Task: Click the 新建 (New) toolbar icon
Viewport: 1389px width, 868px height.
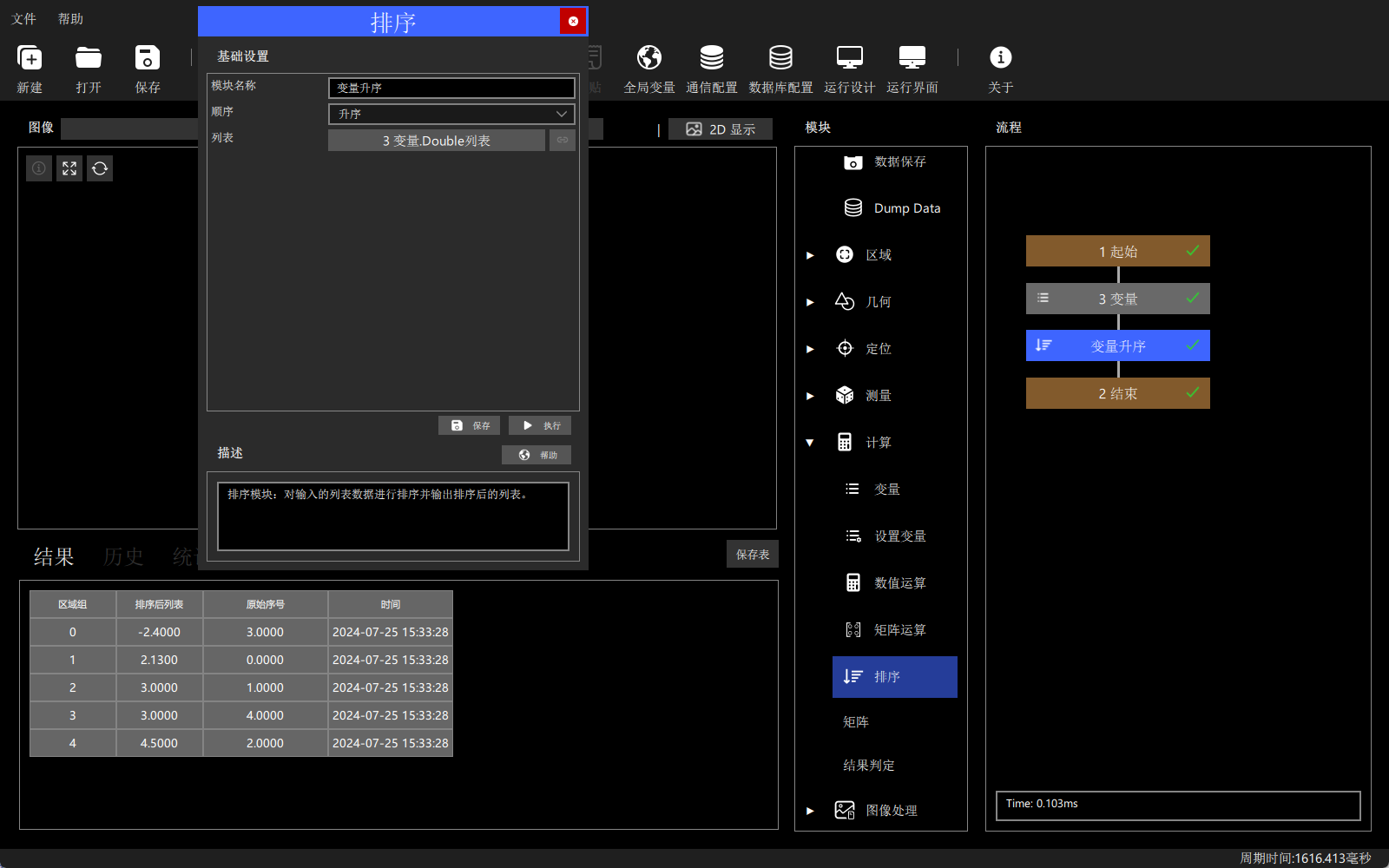Action: tap(30, 58)
